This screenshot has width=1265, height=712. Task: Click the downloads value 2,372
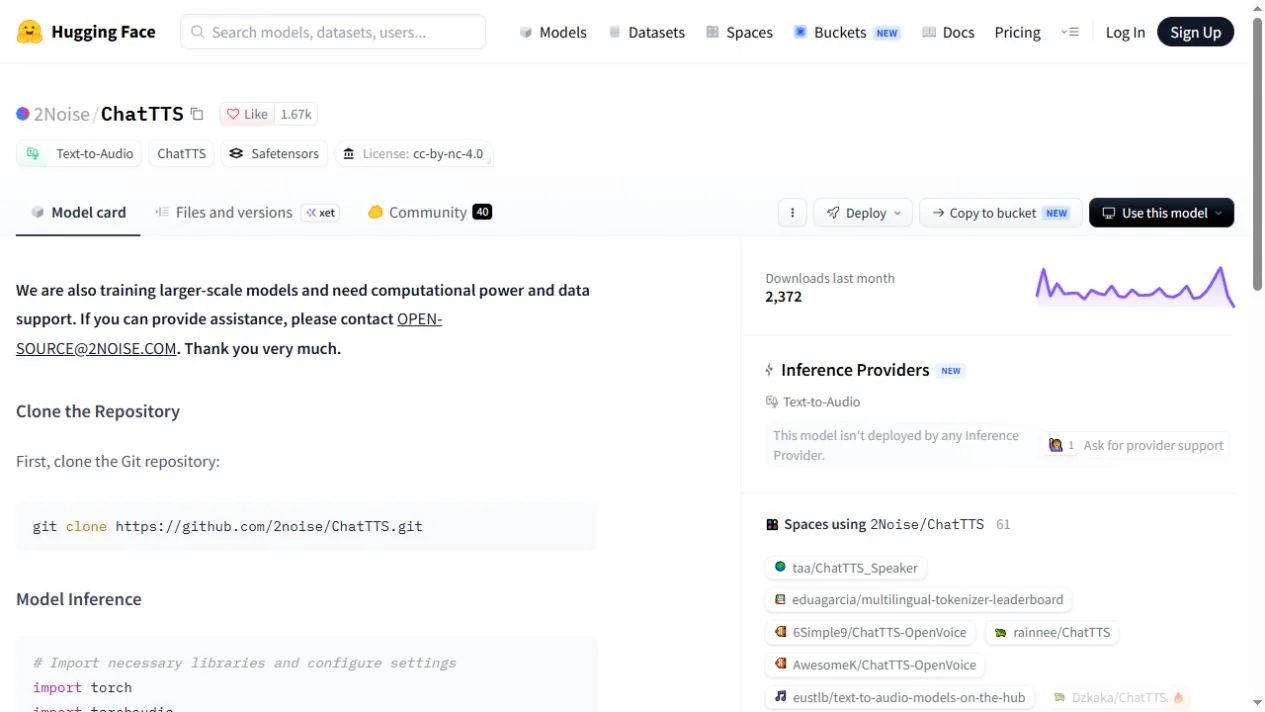tap(783, 296)
